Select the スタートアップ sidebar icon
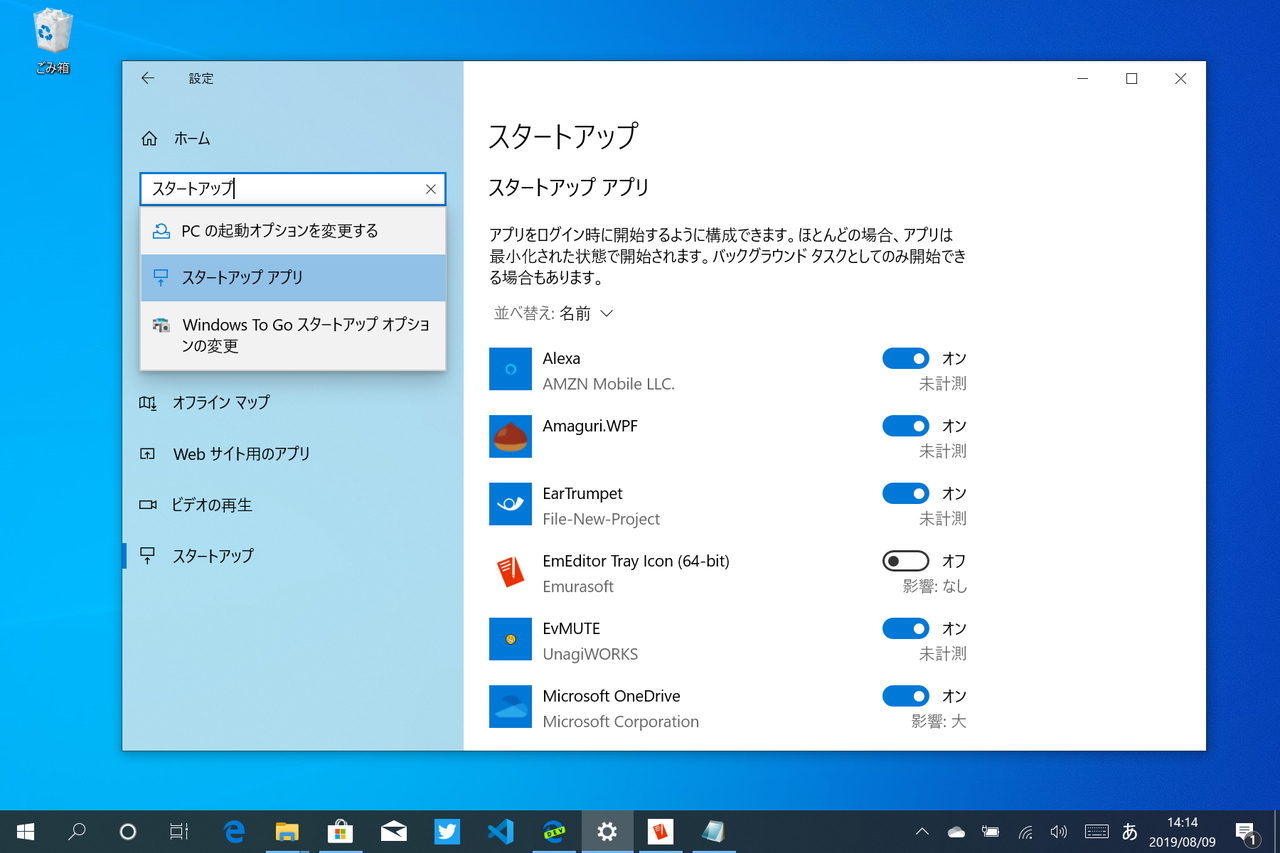The width and height of the screenshot is (1280, 853). [x=148, y=555]
